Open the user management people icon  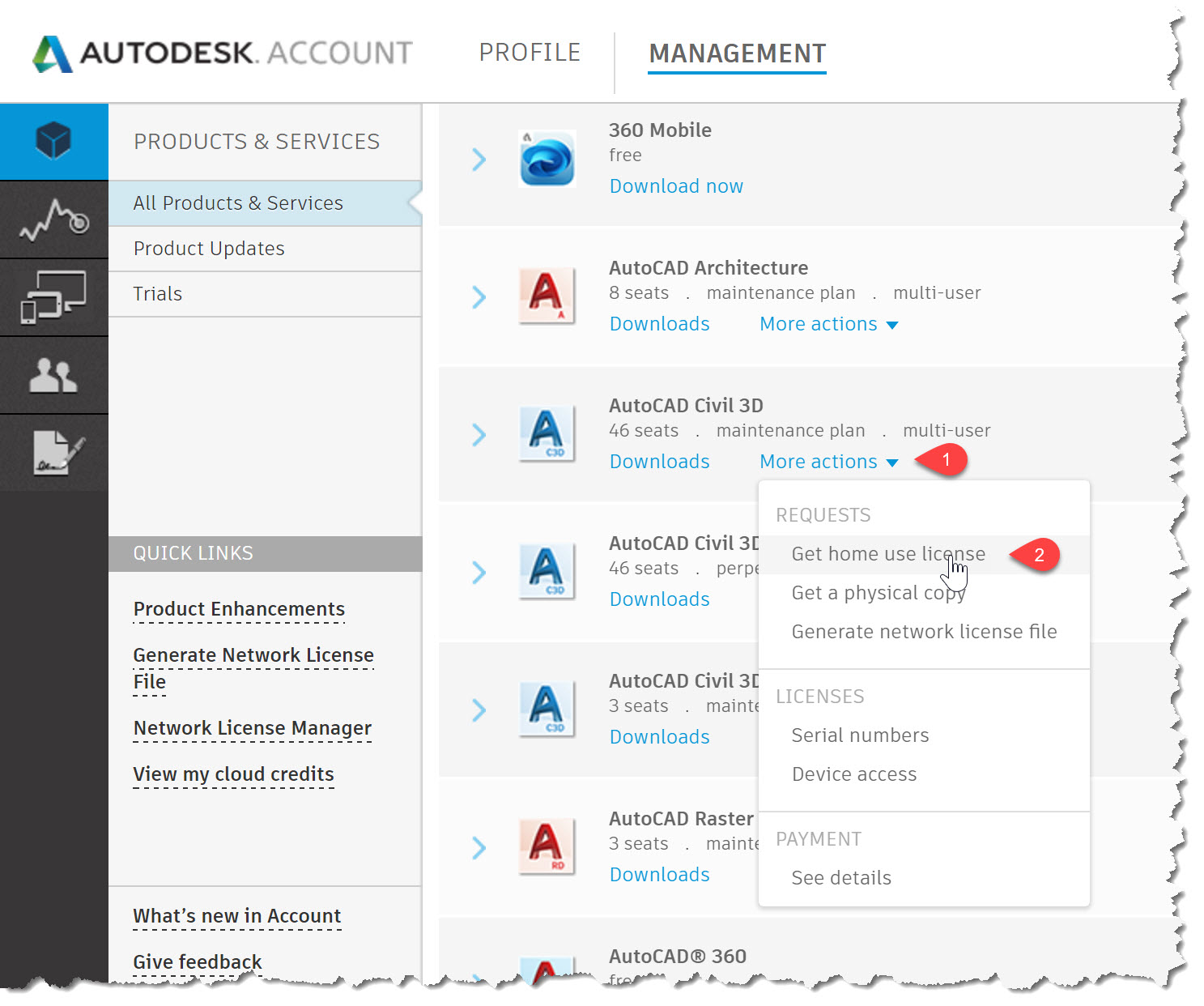[53, 375]
